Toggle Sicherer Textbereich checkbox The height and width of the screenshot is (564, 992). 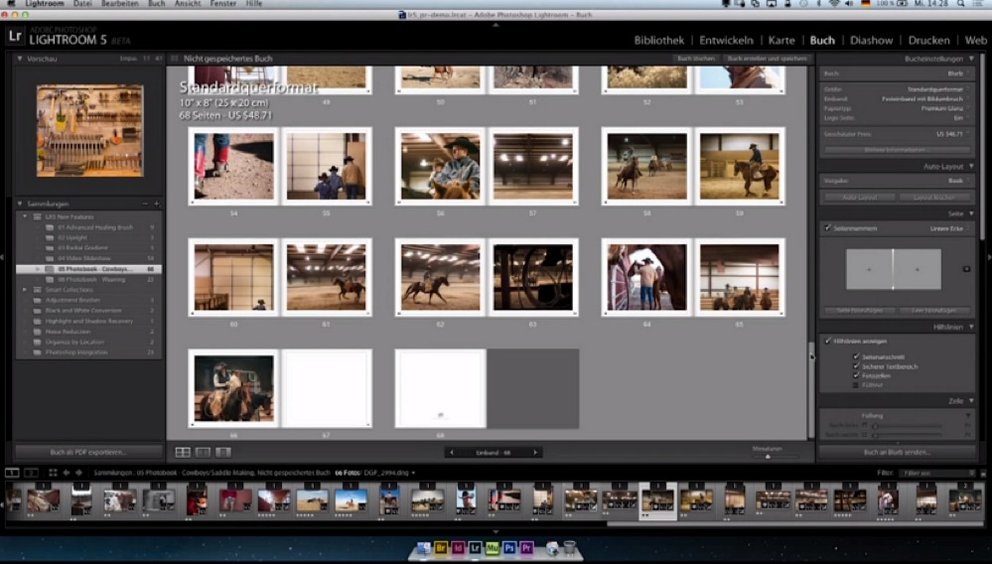856,366
